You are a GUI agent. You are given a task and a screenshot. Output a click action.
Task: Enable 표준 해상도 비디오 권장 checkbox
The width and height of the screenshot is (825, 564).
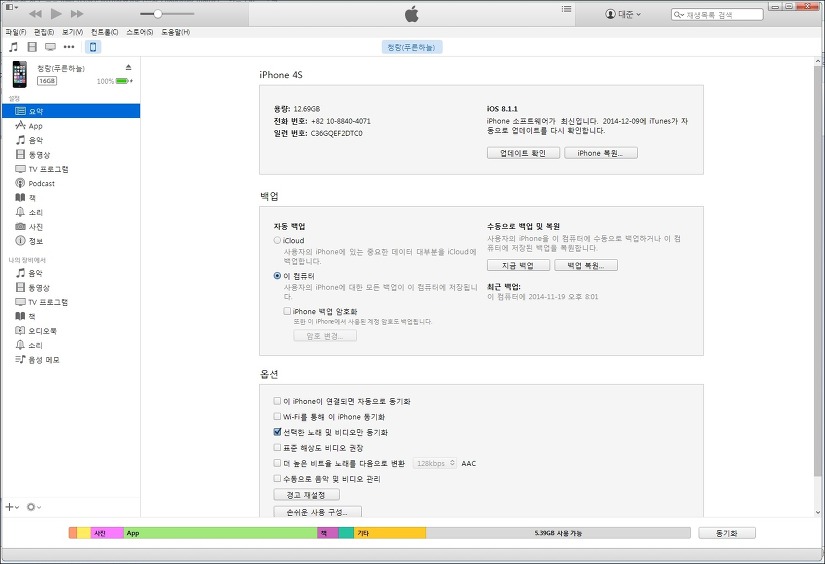pyautogui.click(x=277, y=448)
